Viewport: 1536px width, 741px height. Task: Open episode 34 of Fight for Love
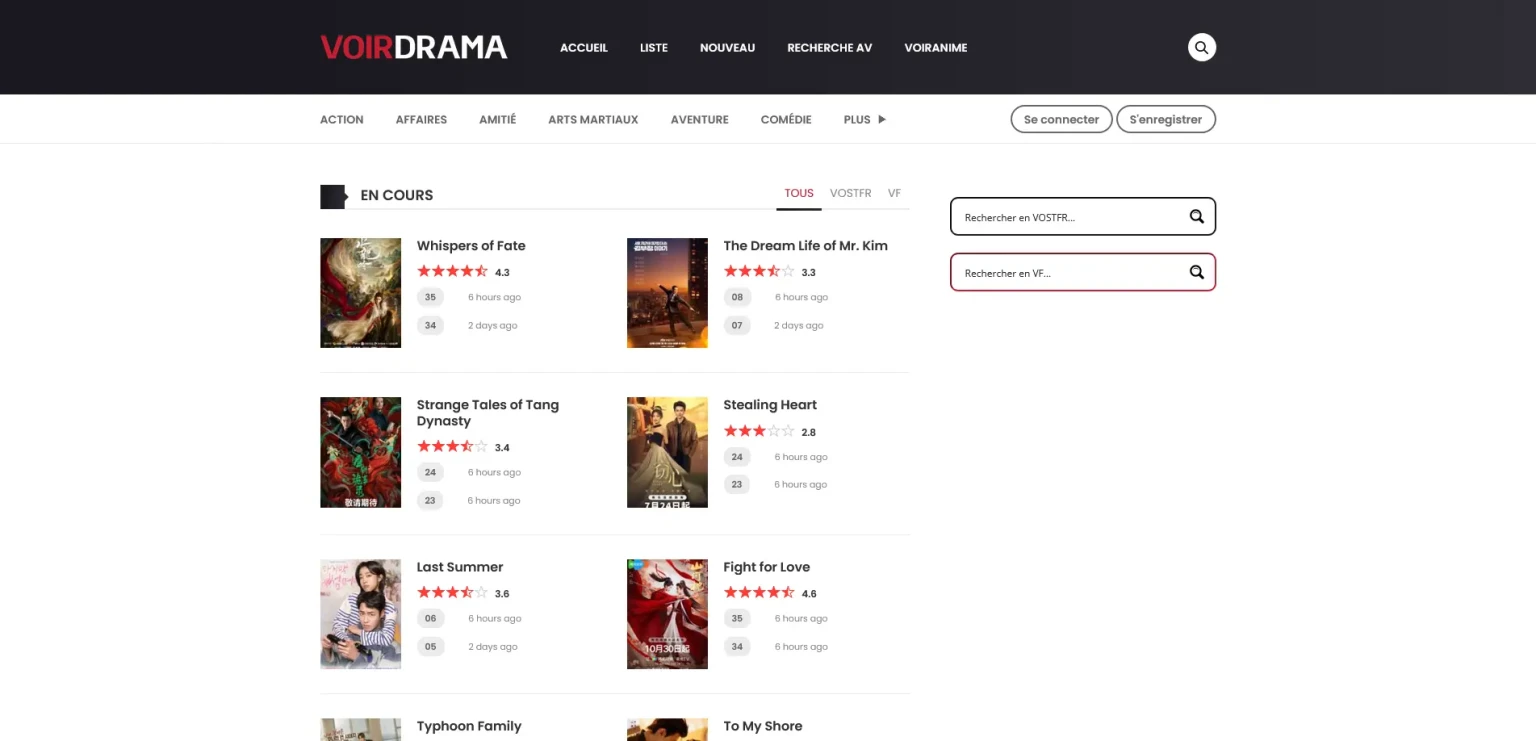tap(737, 646)
